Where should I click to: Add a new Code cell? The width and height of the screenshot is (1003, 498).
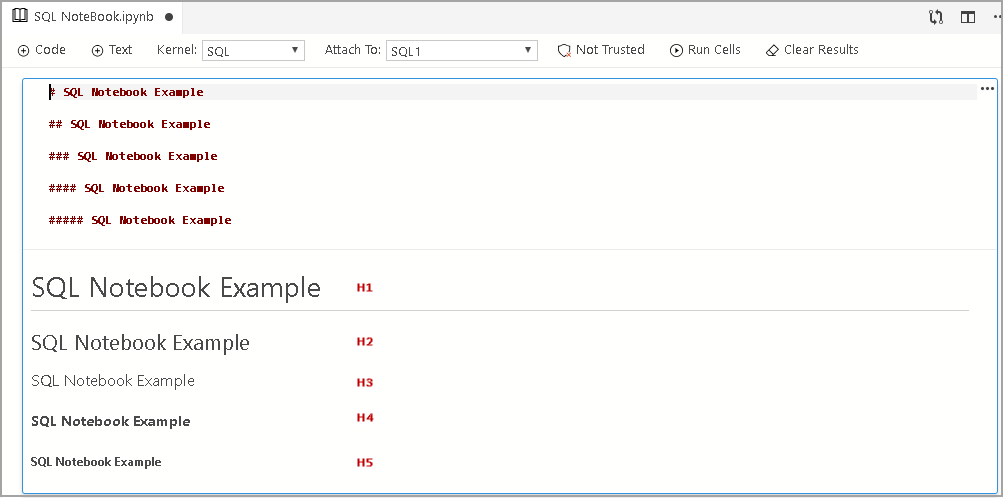pyautogui.click(x=42, y=50)
